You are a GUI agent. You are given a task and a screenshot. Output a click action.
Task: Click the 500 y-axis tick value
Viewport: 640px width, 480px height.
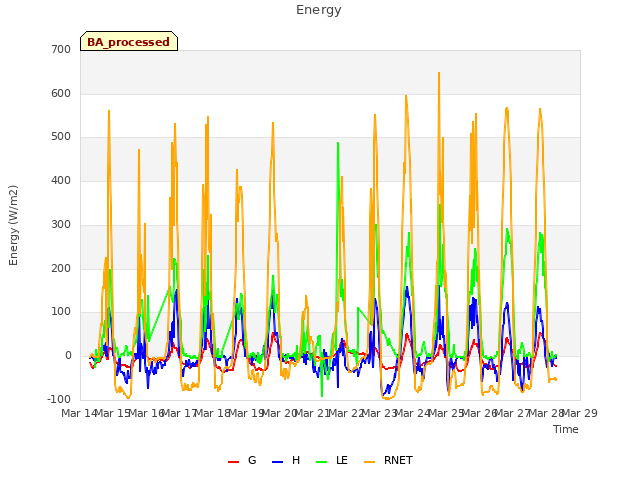[x=61, y=137]
